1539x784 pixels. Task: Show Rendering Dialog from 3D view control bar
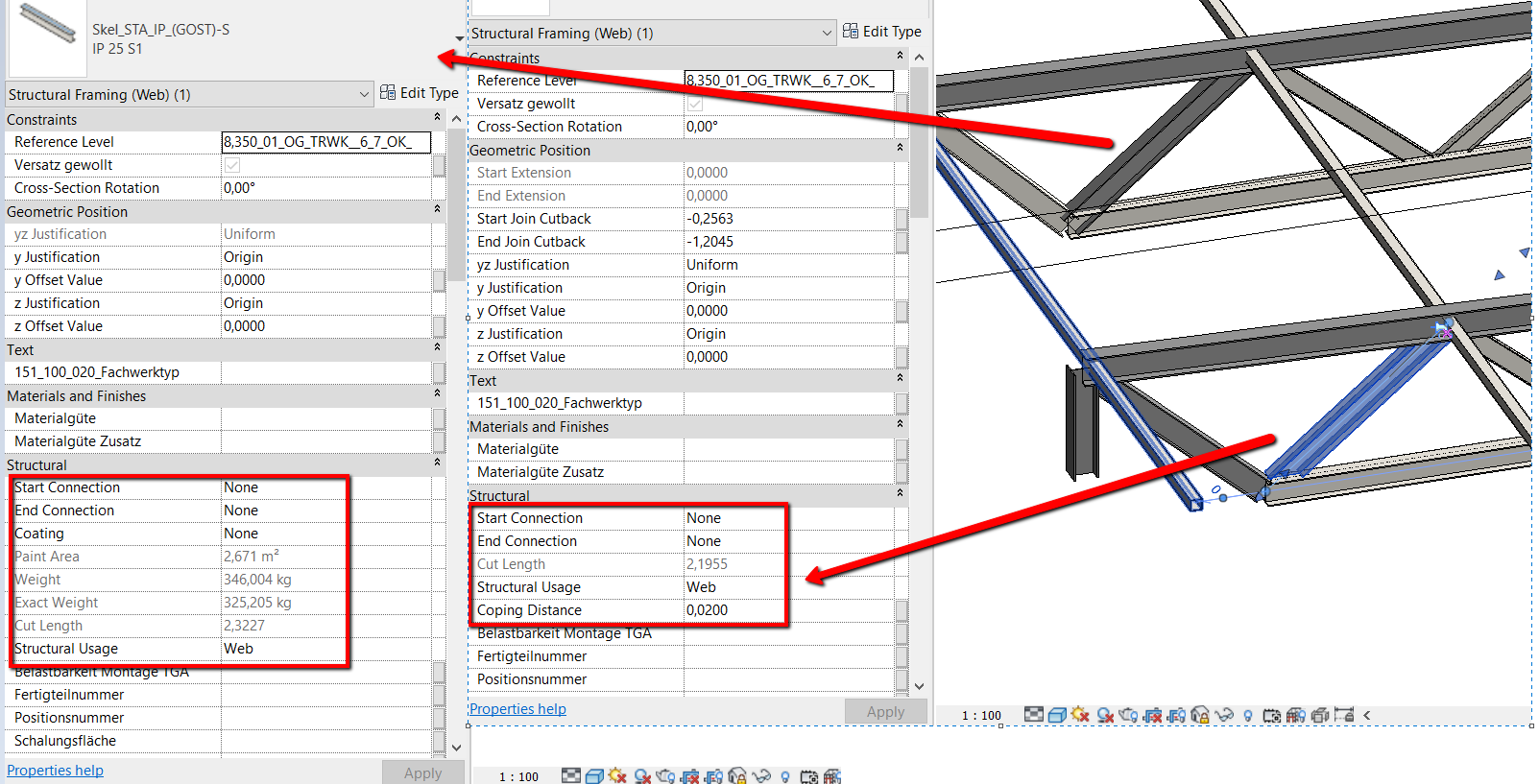tap(1127, 715)
